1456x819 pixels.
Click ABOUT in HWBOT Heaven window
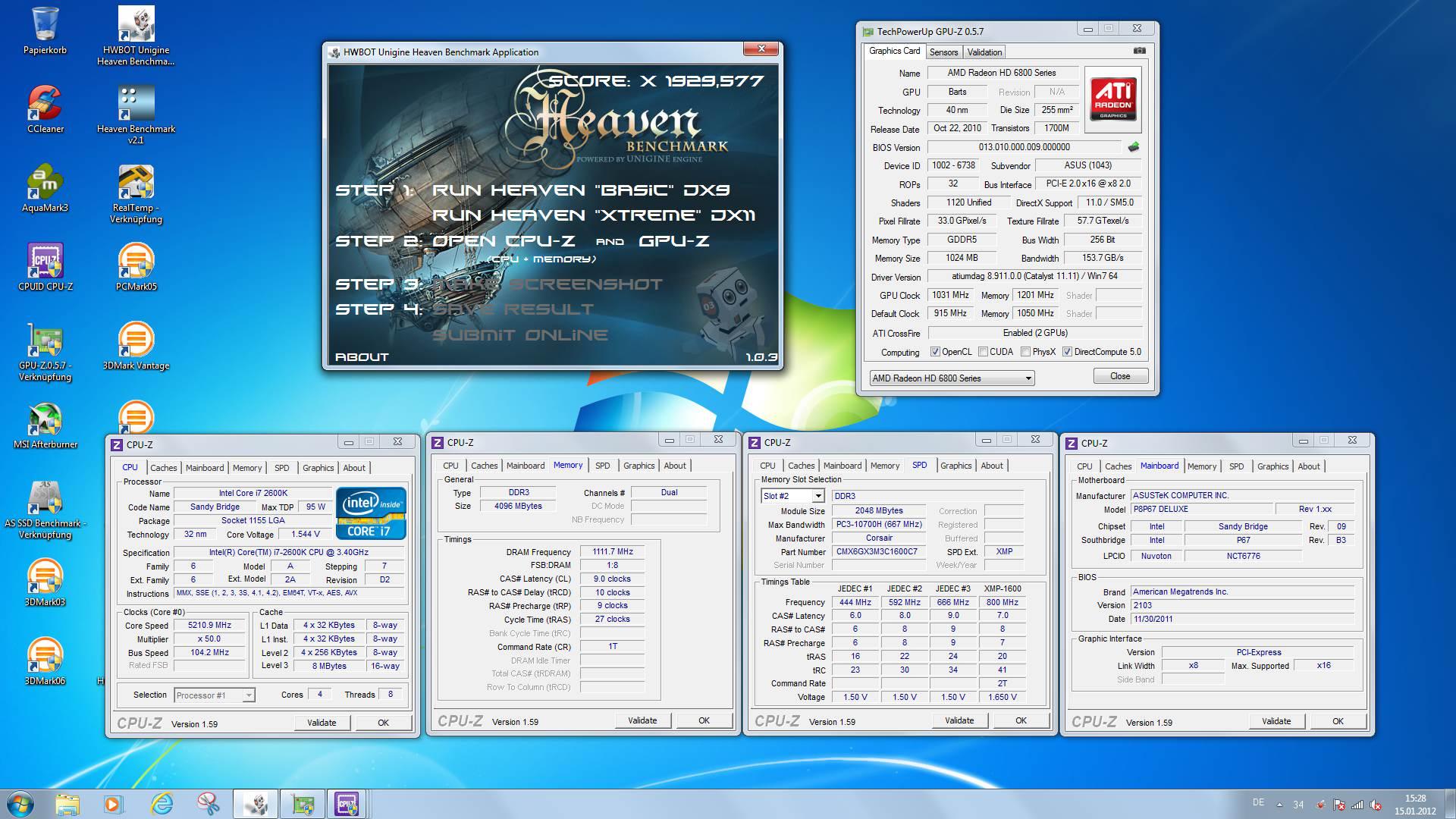point(362,357)
